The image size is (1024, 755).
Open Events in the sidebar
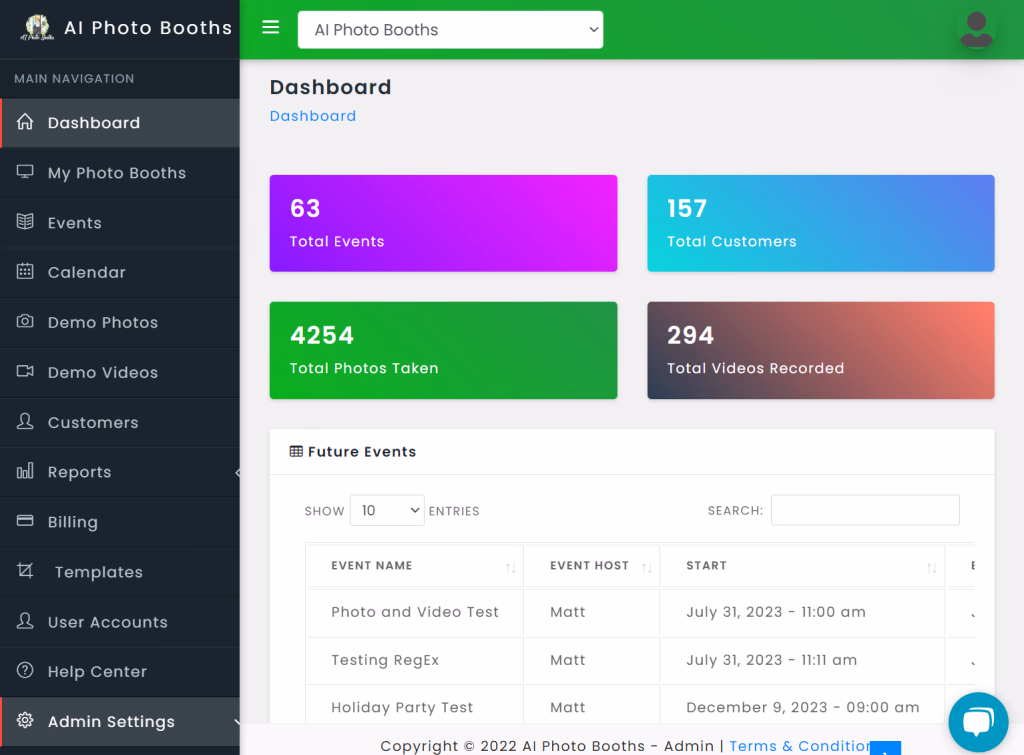(x=120, y=223)
